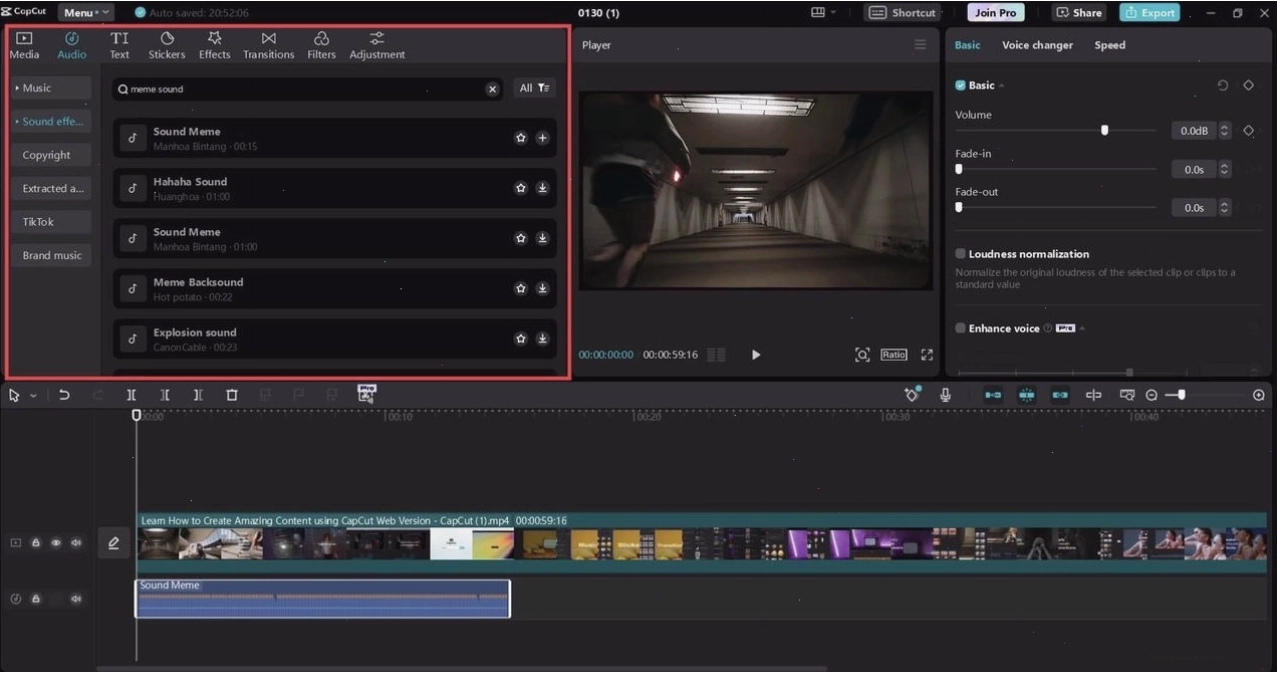Open the All filter dropdown
The height and width of the screenshot is (674, 1277).
click(535, 89)
